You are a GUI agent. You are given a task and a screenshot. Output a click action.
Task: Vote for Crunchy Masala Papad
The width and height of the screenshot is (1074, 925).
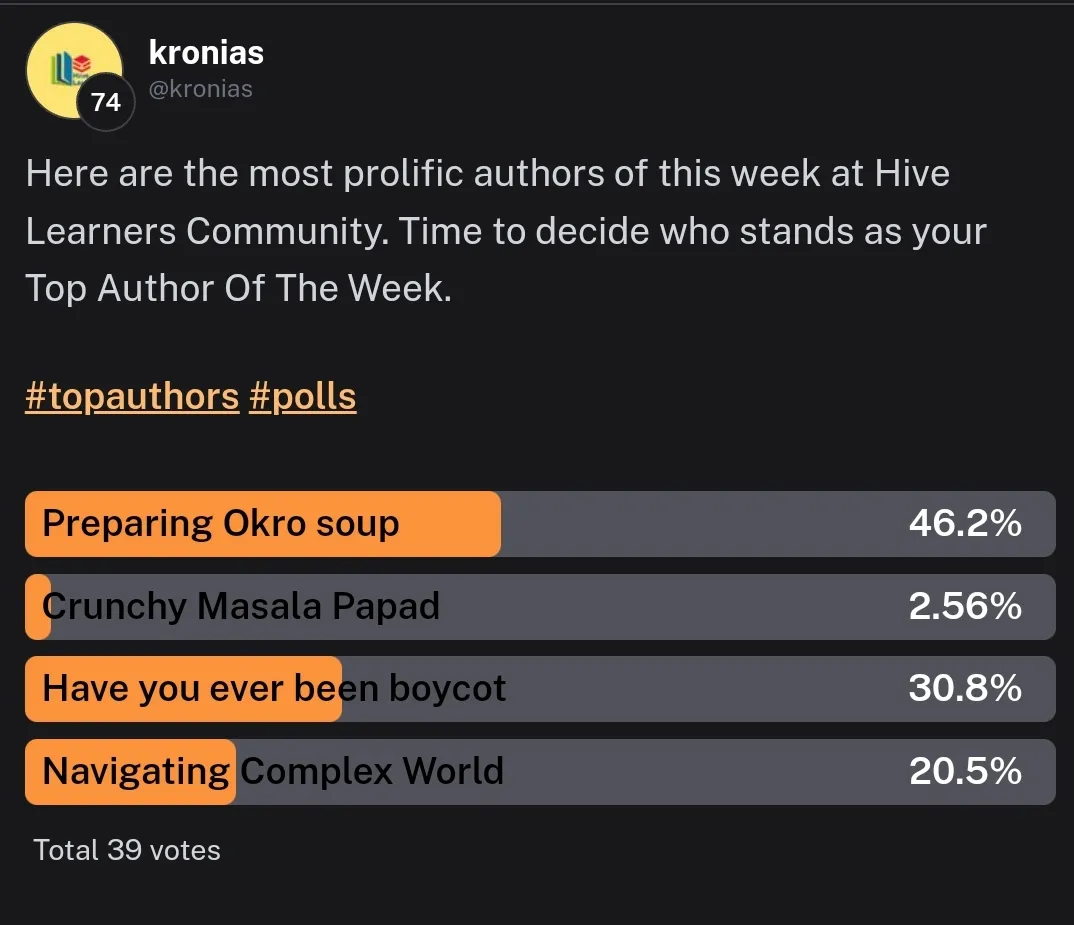(241, 607)
